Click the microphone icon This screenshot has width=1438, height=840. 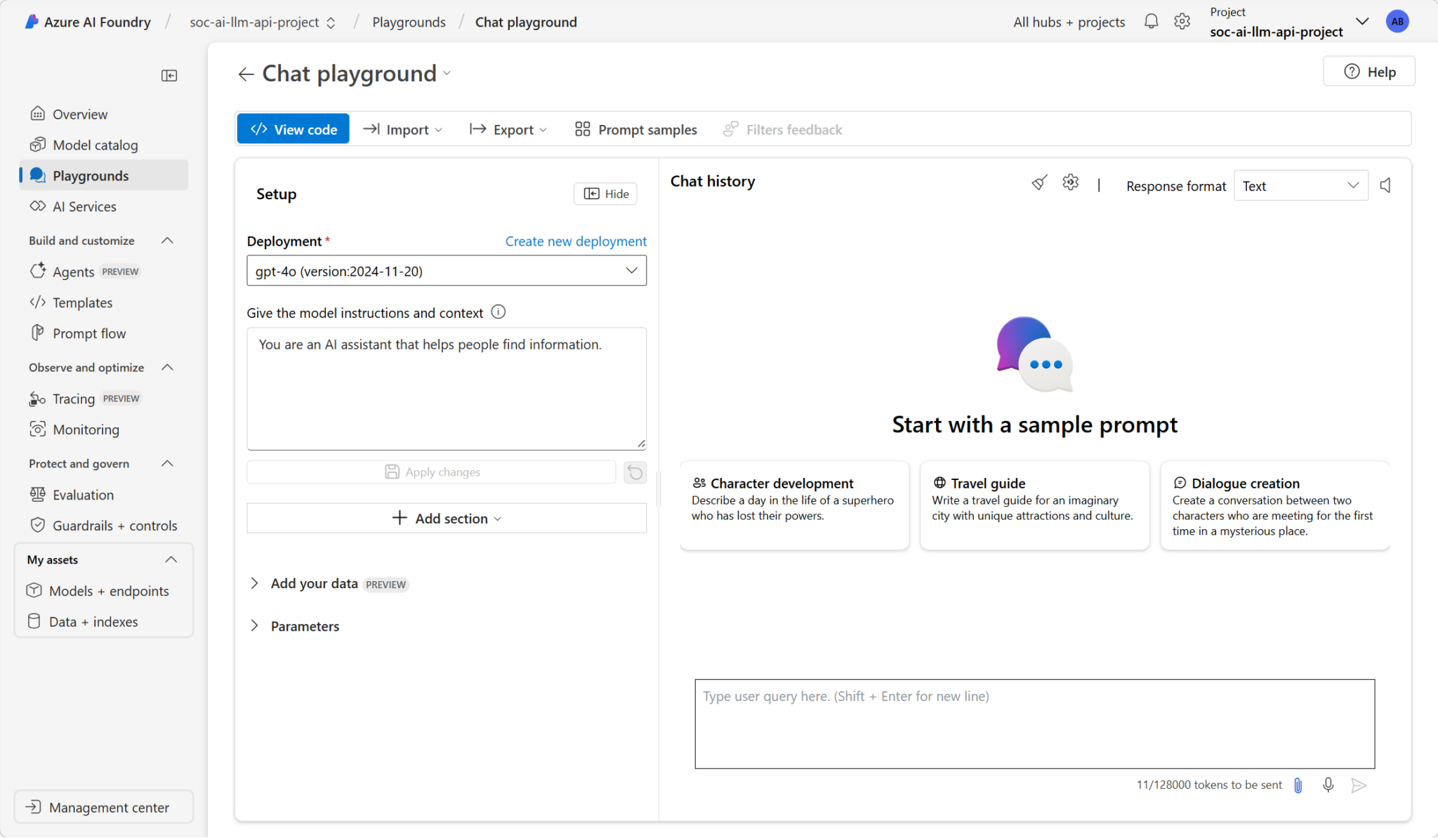[1328, 785]
